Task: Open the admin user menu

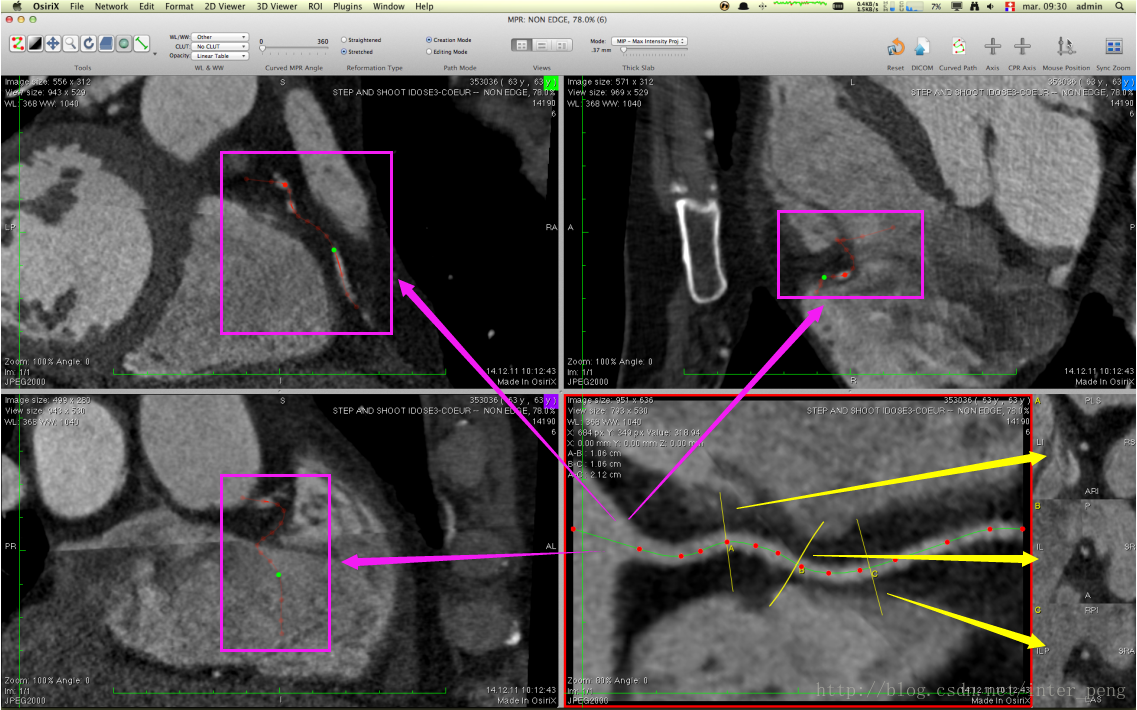Action: (1089, 7)
